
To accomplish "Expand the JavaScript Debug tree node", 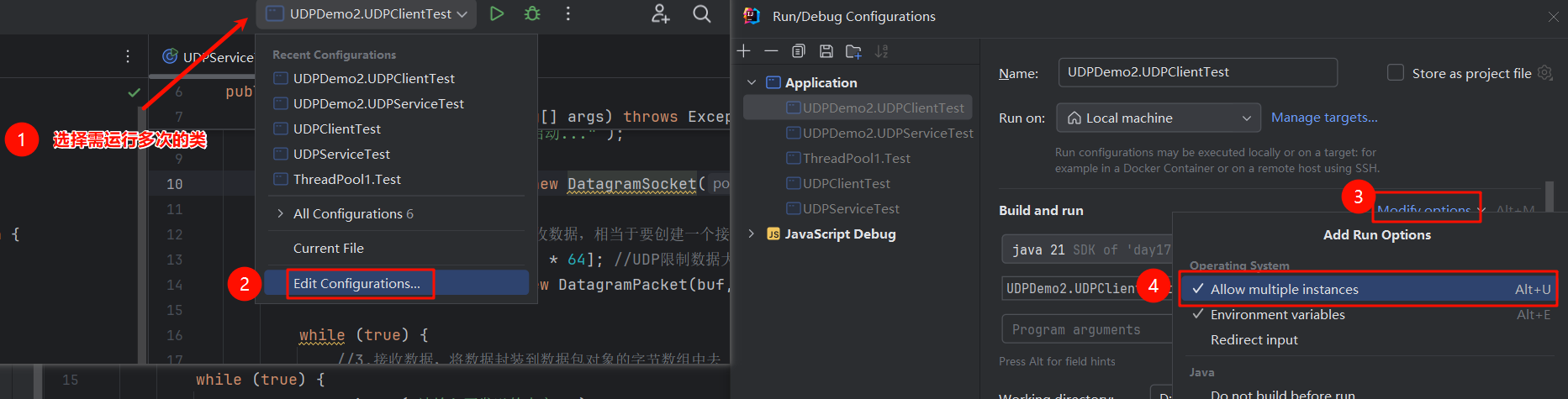I will (752, 234).
